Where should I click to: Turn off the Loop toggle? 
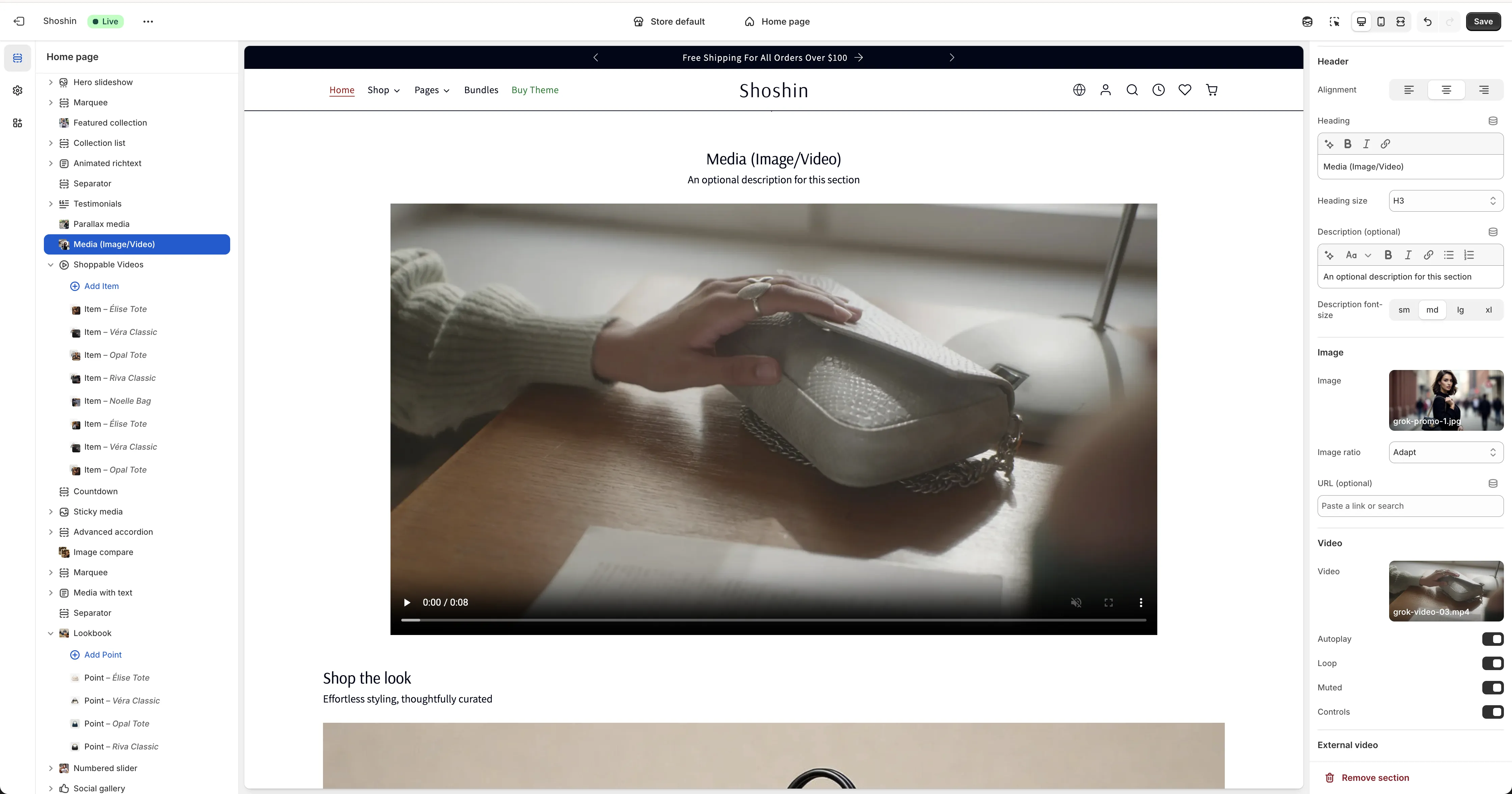[x=1493, y=663]
